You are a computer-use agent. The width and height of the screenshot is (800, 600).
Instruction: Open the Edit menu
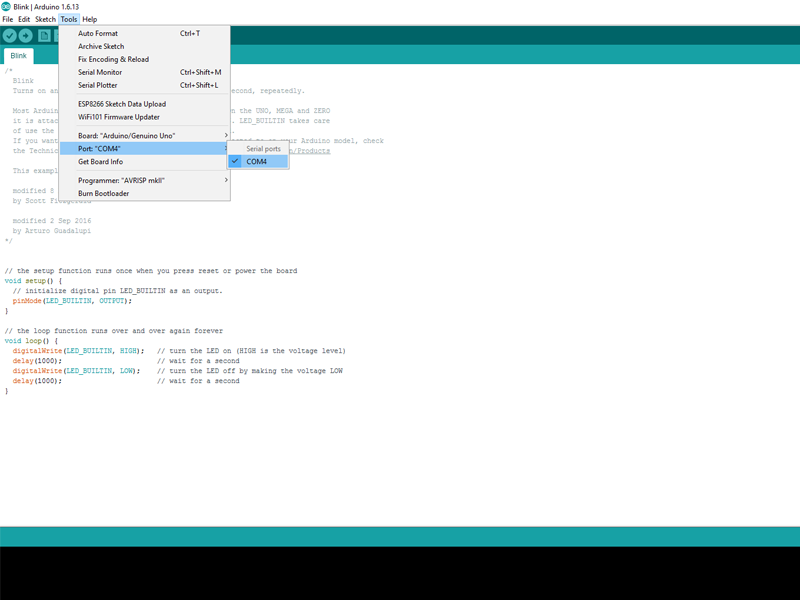point(24,19)
